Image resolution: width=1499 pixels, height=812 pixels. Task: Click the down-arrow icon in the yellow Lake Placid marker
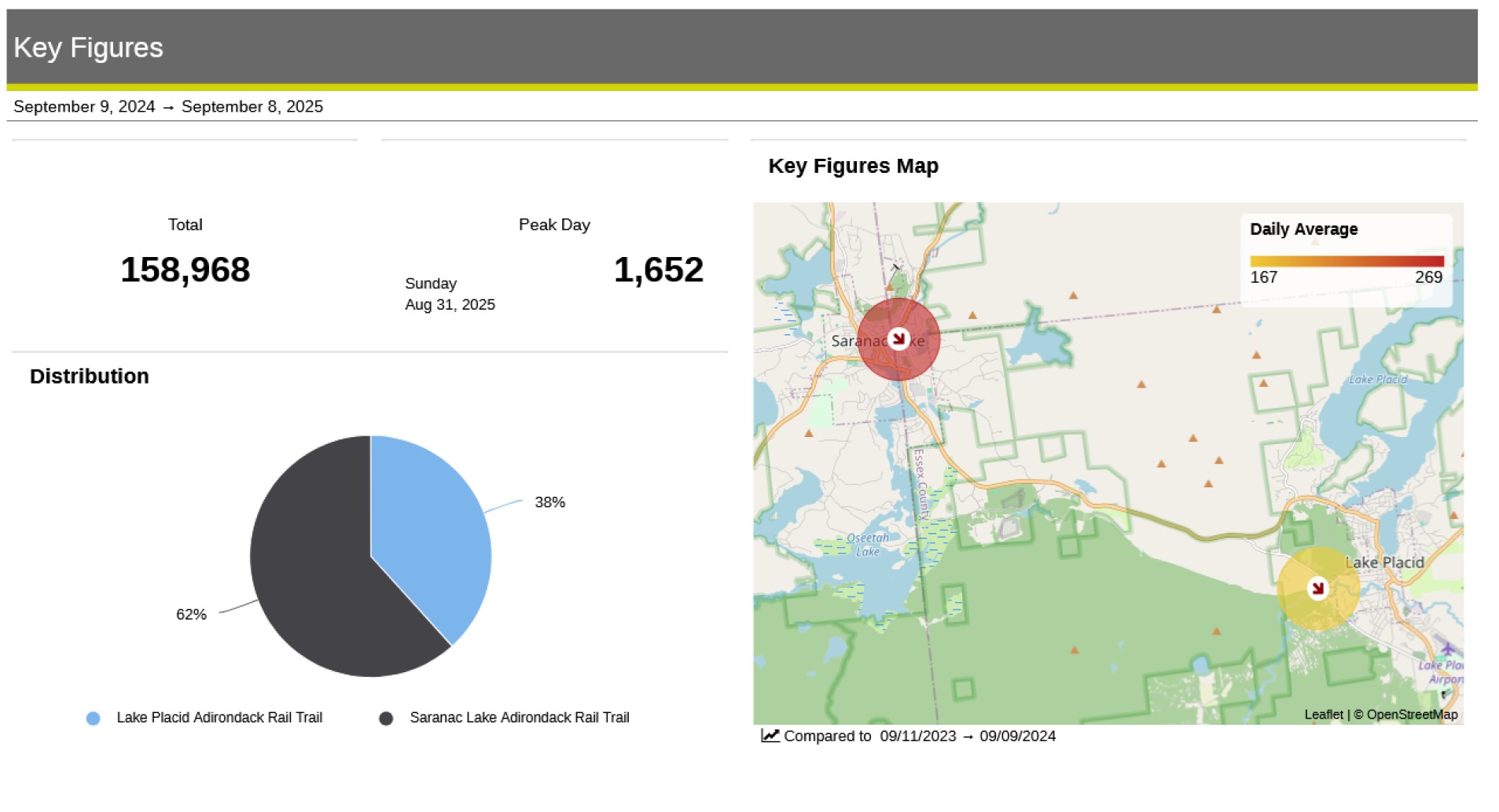click(x=1317, y=588)
